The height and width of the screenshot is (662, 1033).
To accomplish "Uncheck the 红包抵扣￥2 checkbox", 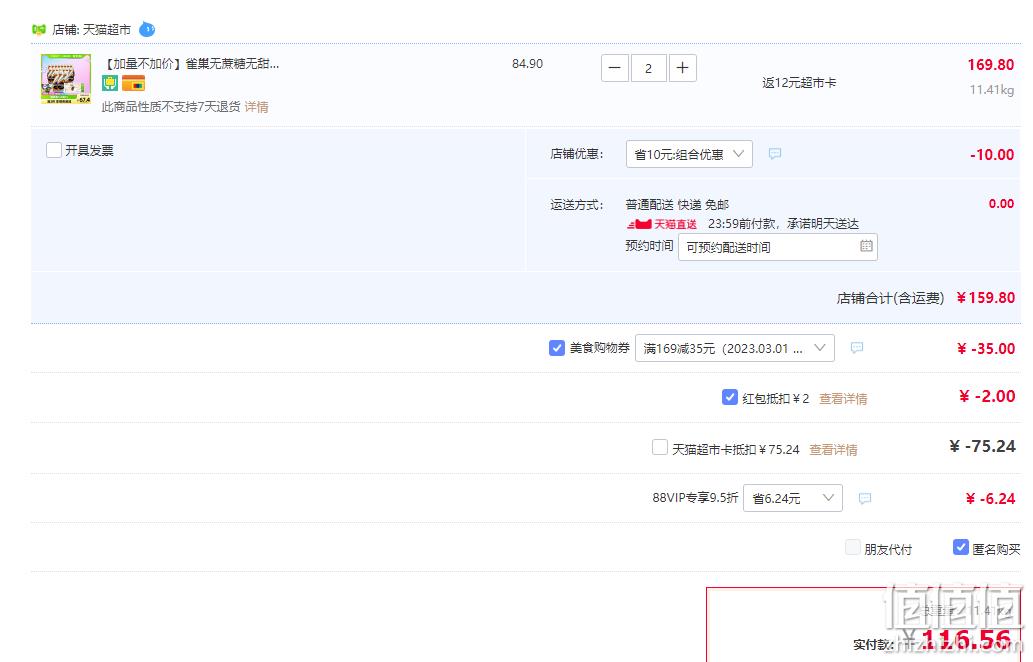I will pyautogui.click(x=729, y=397).
